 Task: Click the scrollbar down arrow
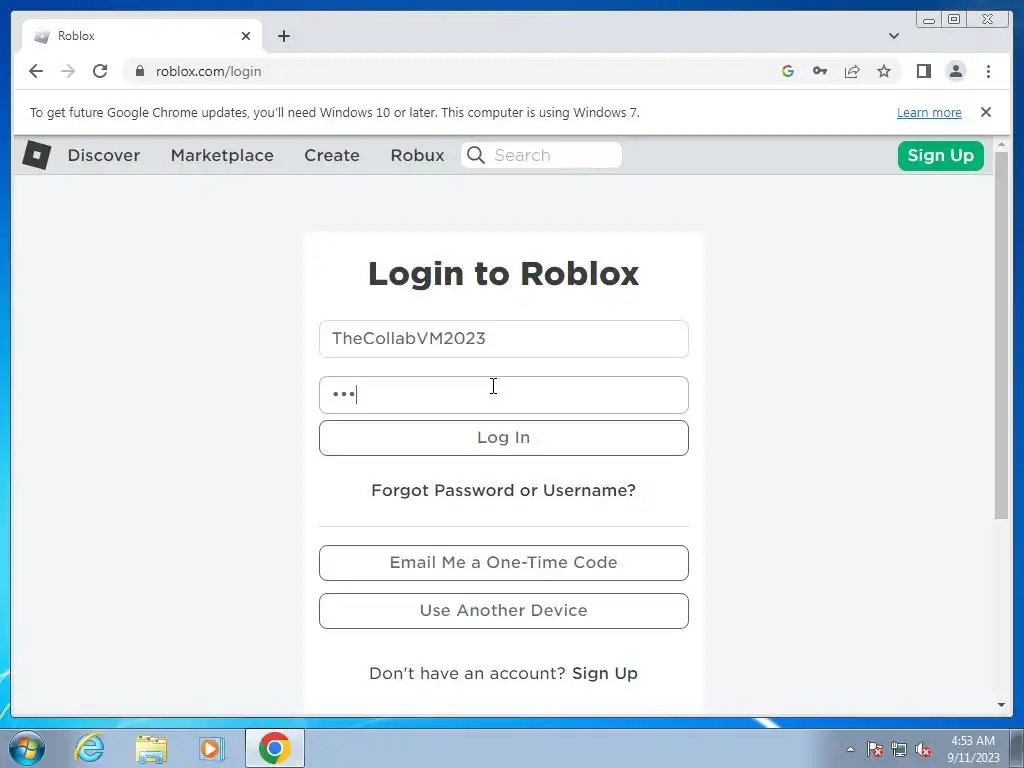click(1002, 705)
